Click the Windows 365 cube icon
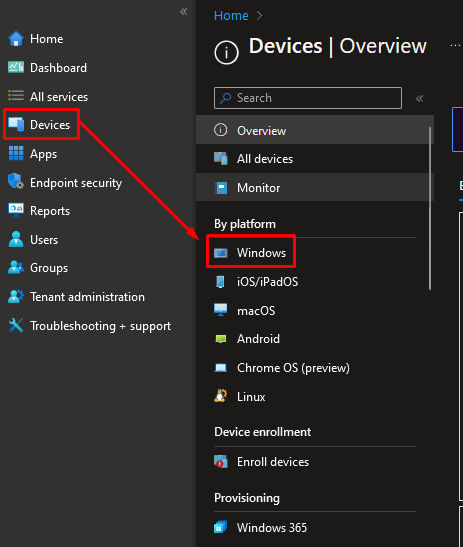This screenshot has height=547, width=463. [x=221, y=527]
